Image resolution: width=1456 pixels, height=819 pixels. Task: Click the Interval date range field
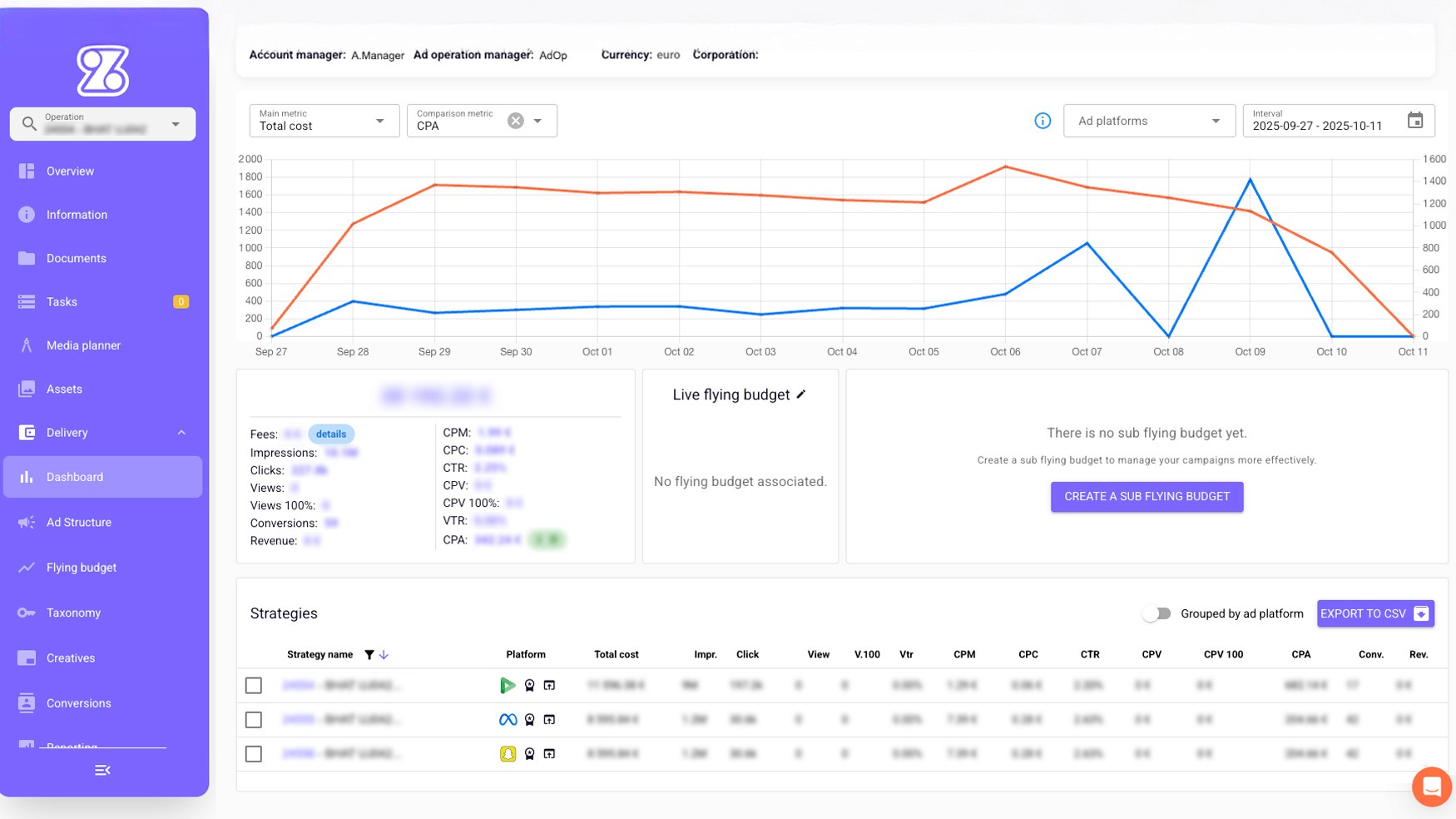1338,121
